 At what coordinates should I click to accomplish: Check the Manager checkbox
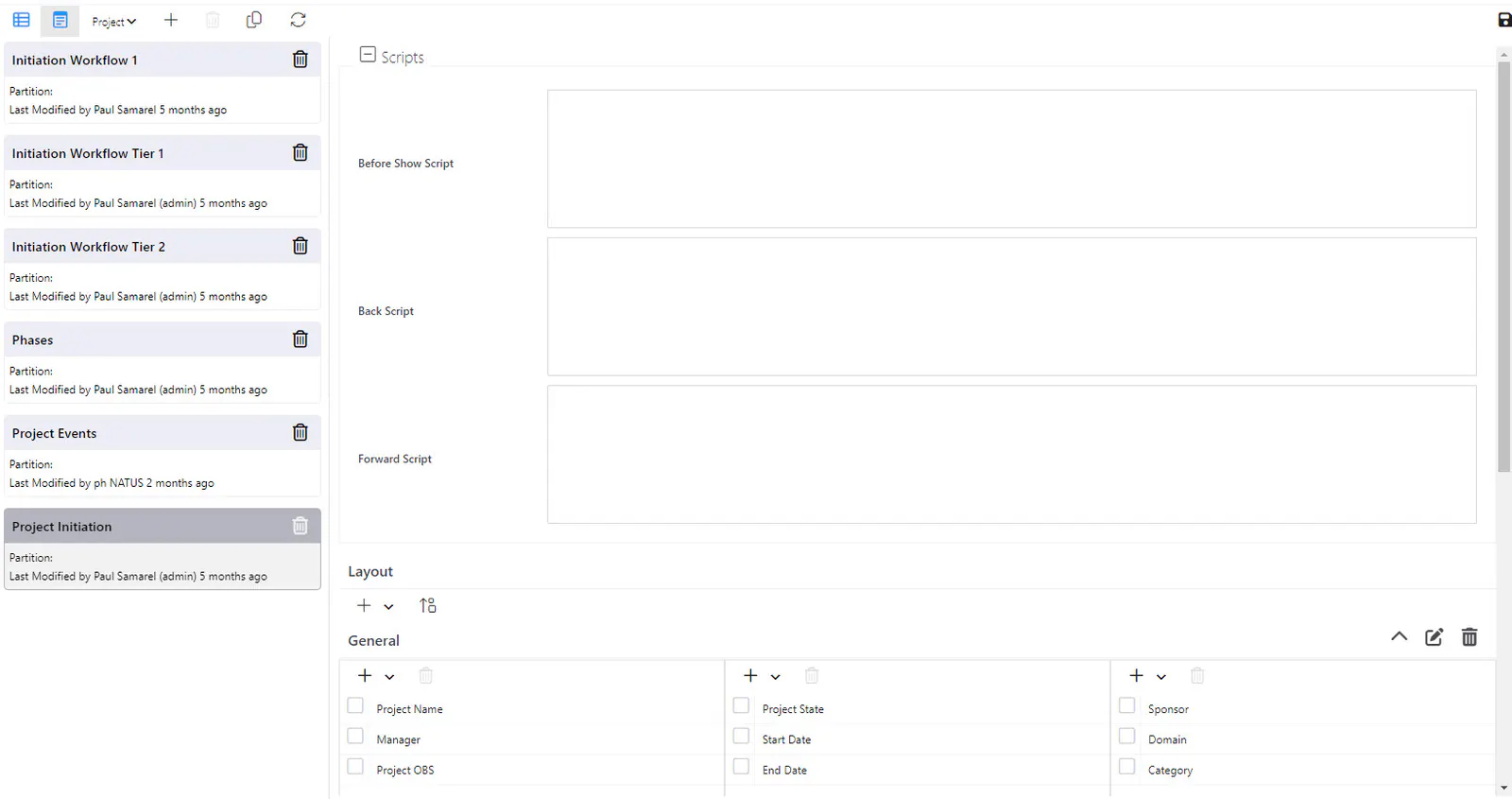click(x=355, y=736)
